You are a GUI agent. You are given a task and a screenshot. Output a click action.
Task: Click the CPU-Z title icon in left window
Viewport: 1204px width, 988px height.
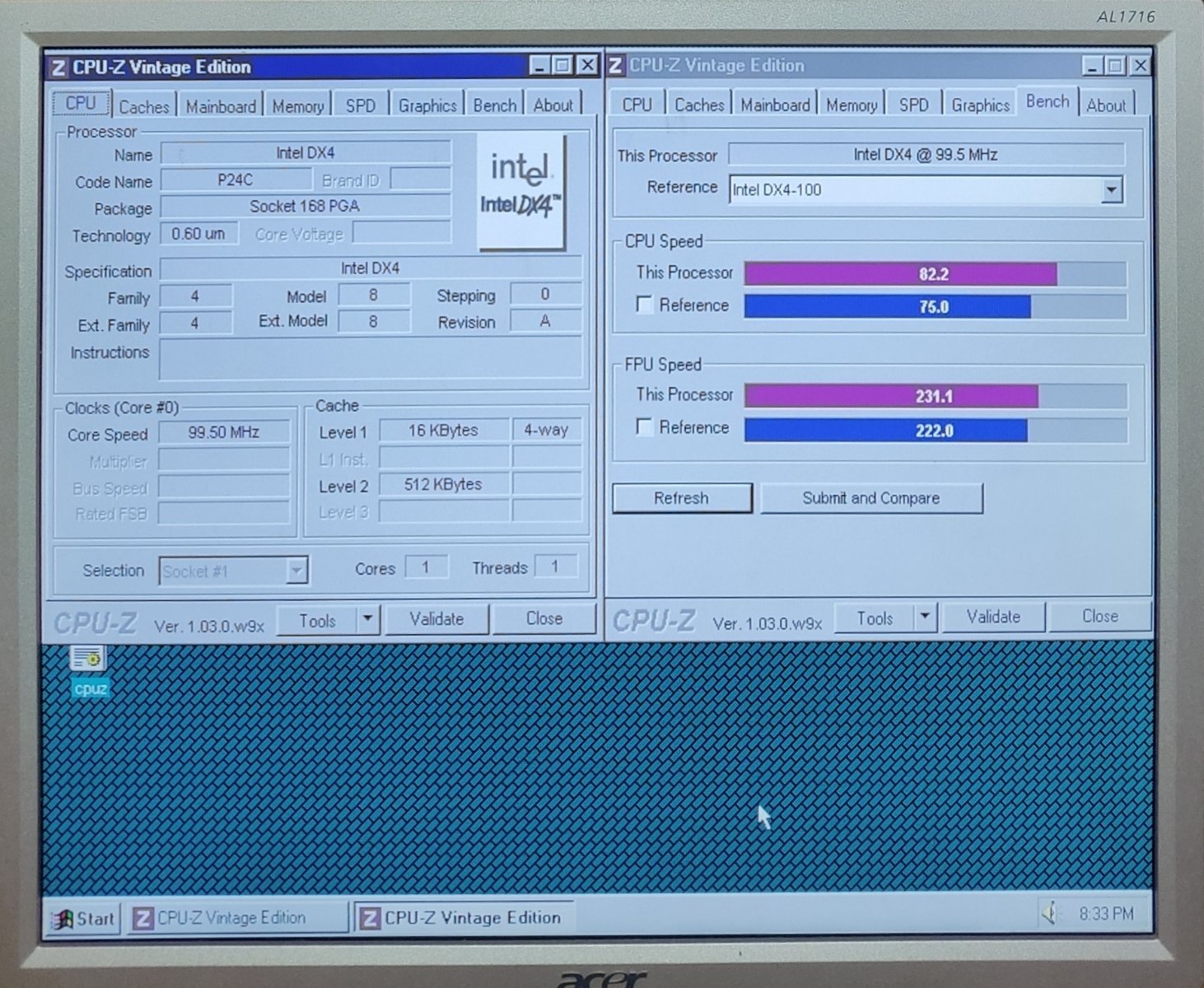pyautogui.click(x=58, y=68)
